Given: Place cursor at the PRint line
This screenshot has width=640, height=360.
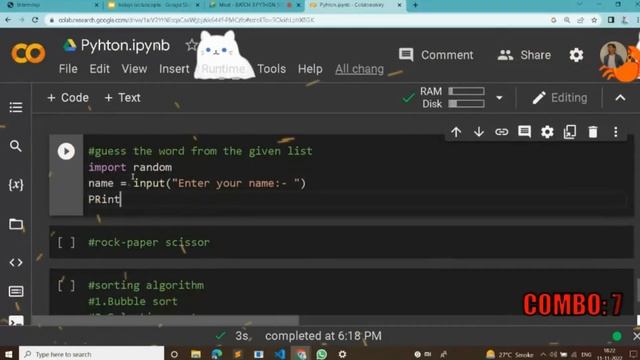Looking at the screenshot, I should 104,200.
